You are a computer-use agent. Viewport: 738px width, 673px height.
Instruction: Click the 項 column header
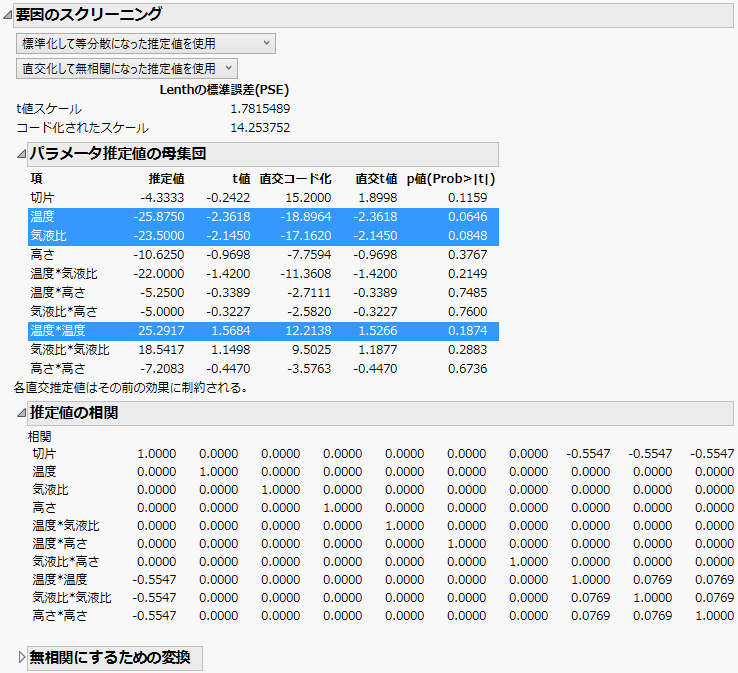tap(37, 179)
